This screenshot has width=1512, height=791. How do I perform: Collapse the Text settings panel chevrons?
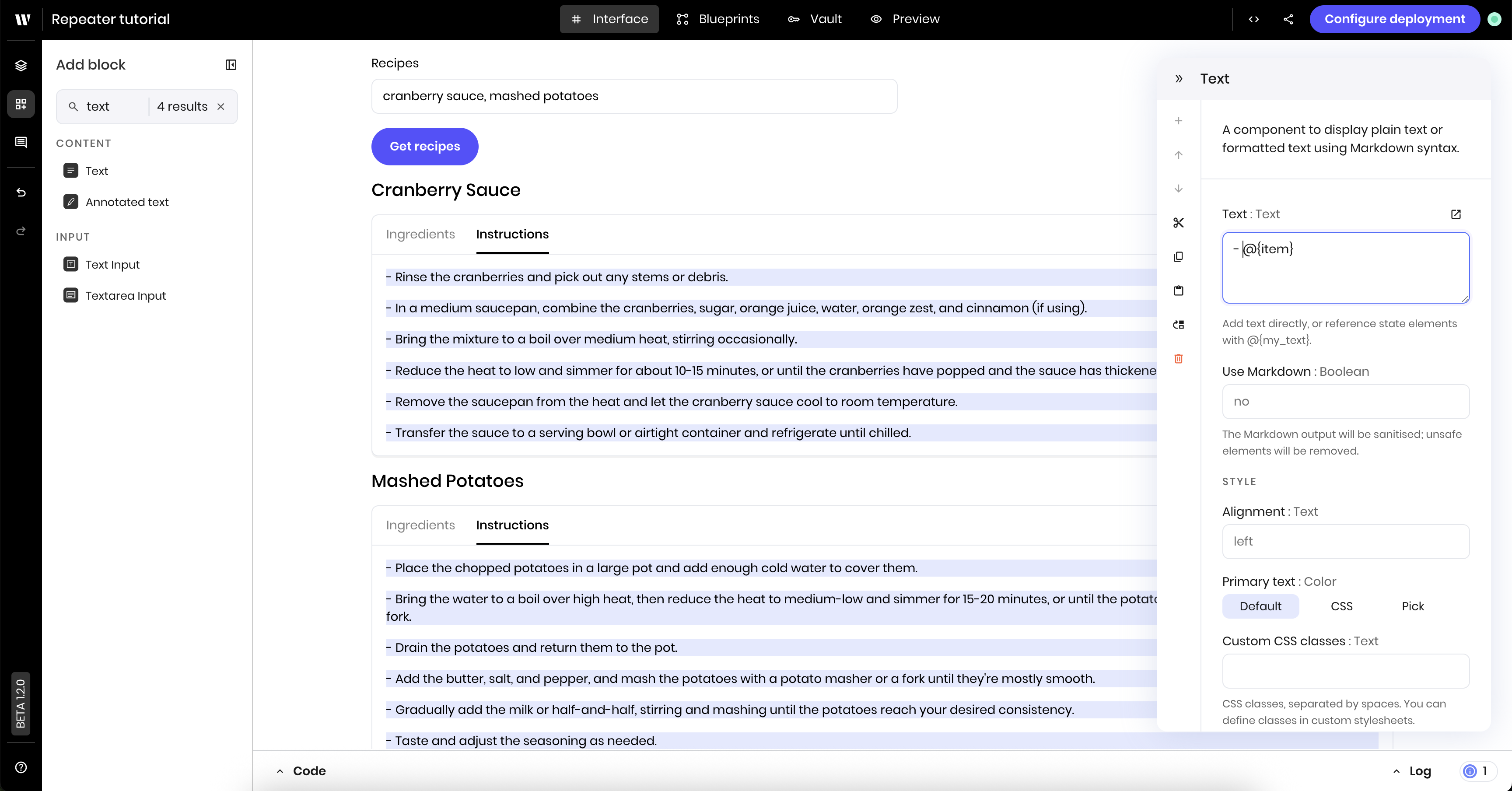point(1179,79)
